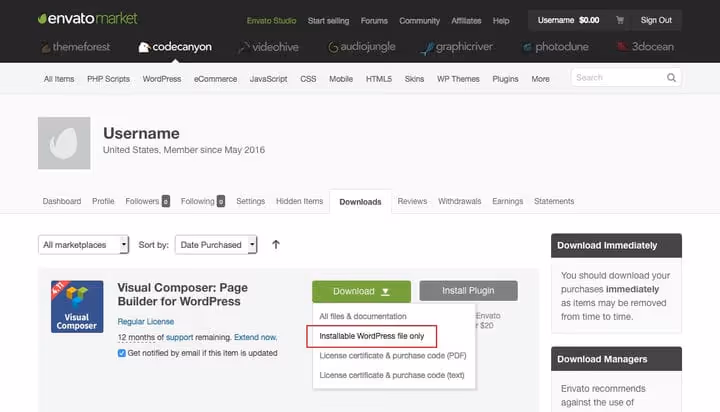Click the Envato Market logo
This screenshot has height=412, width=720.
tap(87, 19)
